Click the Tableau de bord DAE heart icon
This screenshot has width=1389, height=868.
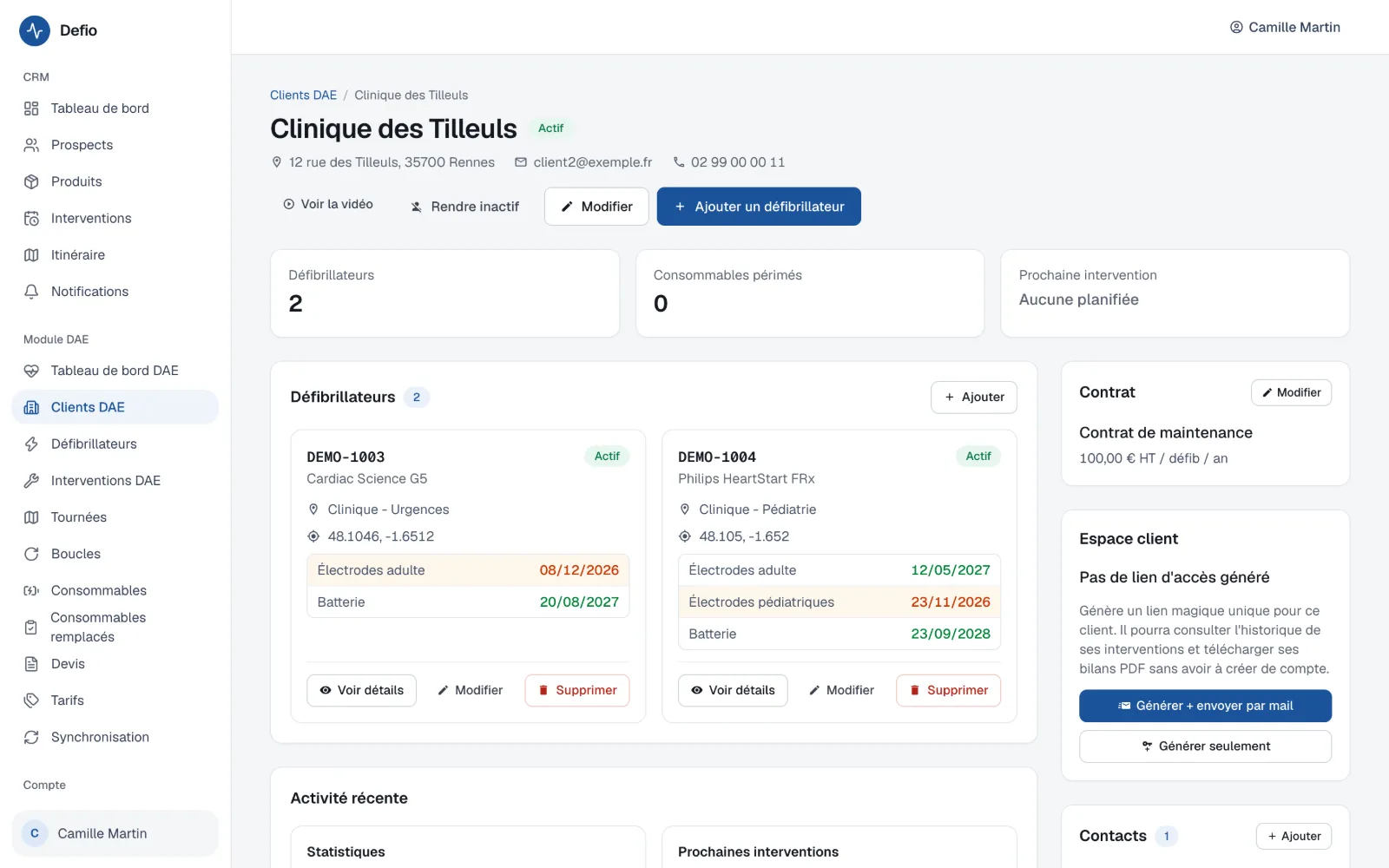pos(31,371)
